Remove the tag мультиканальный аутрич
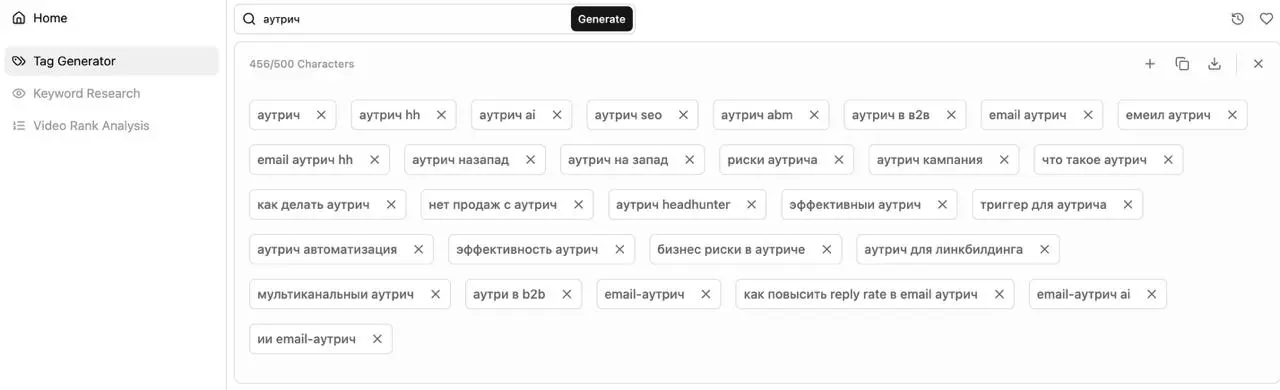Screen dimensions: 1280x390 [435, 294]
